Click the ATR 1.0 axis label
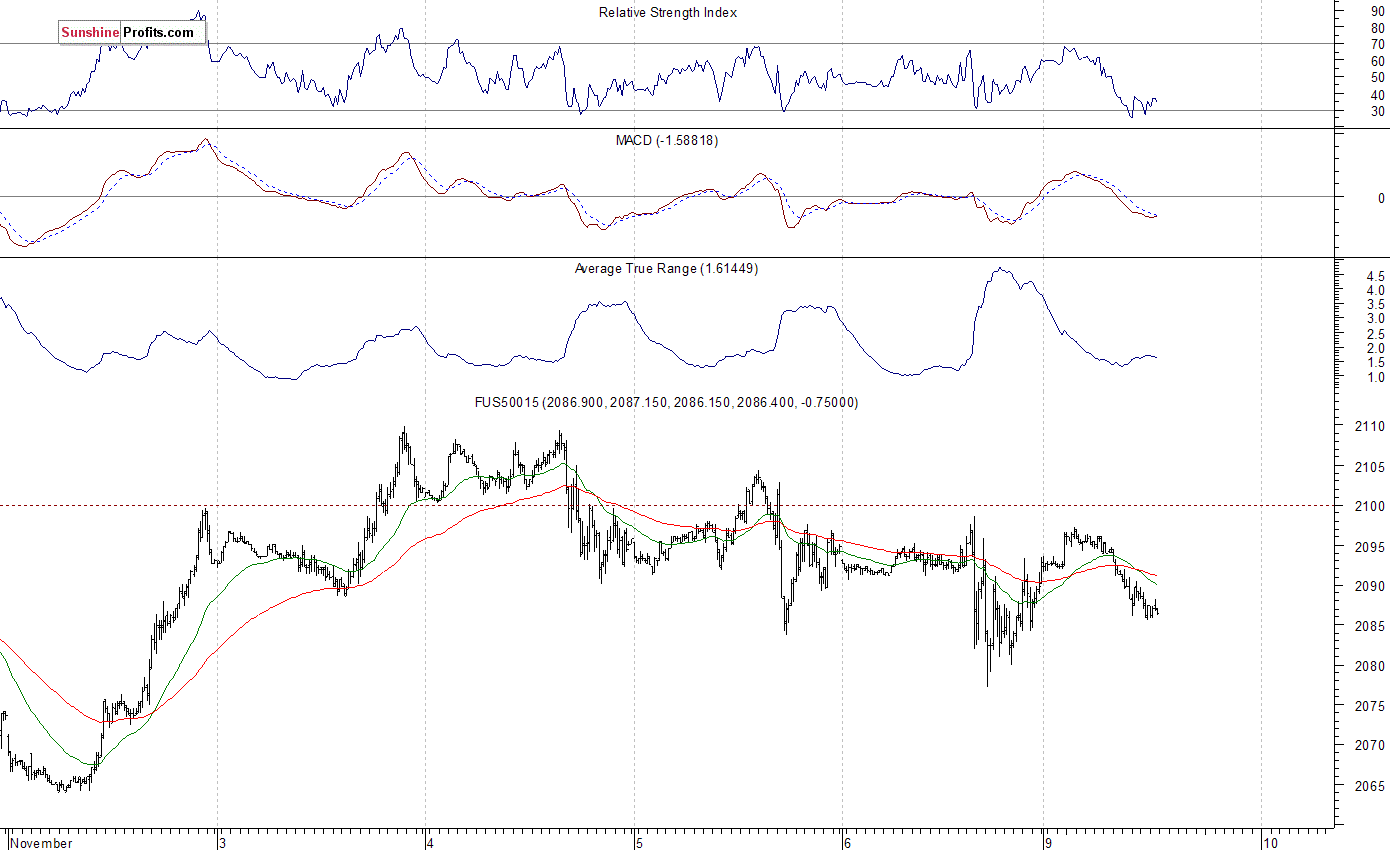Screen dimensions: 1390x850 1375,378
